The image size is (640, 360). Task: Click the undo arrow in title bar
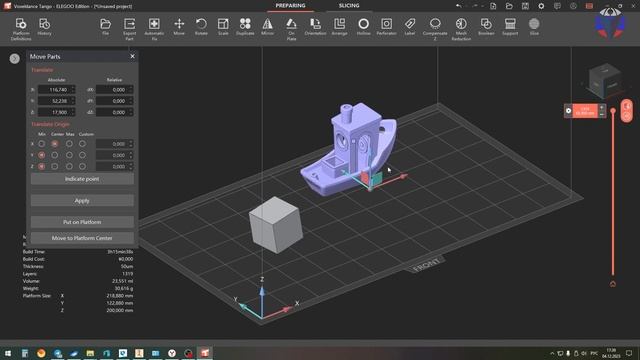coord(458,6)
